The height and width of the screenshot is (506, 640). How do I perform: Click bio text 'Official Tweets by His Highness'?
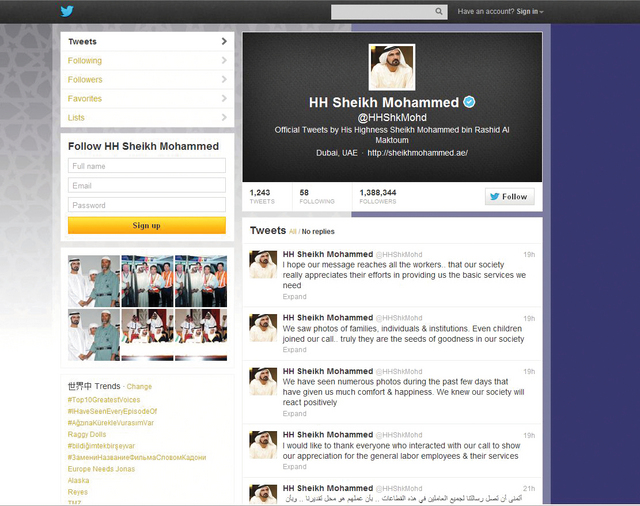tap(392, 135)
